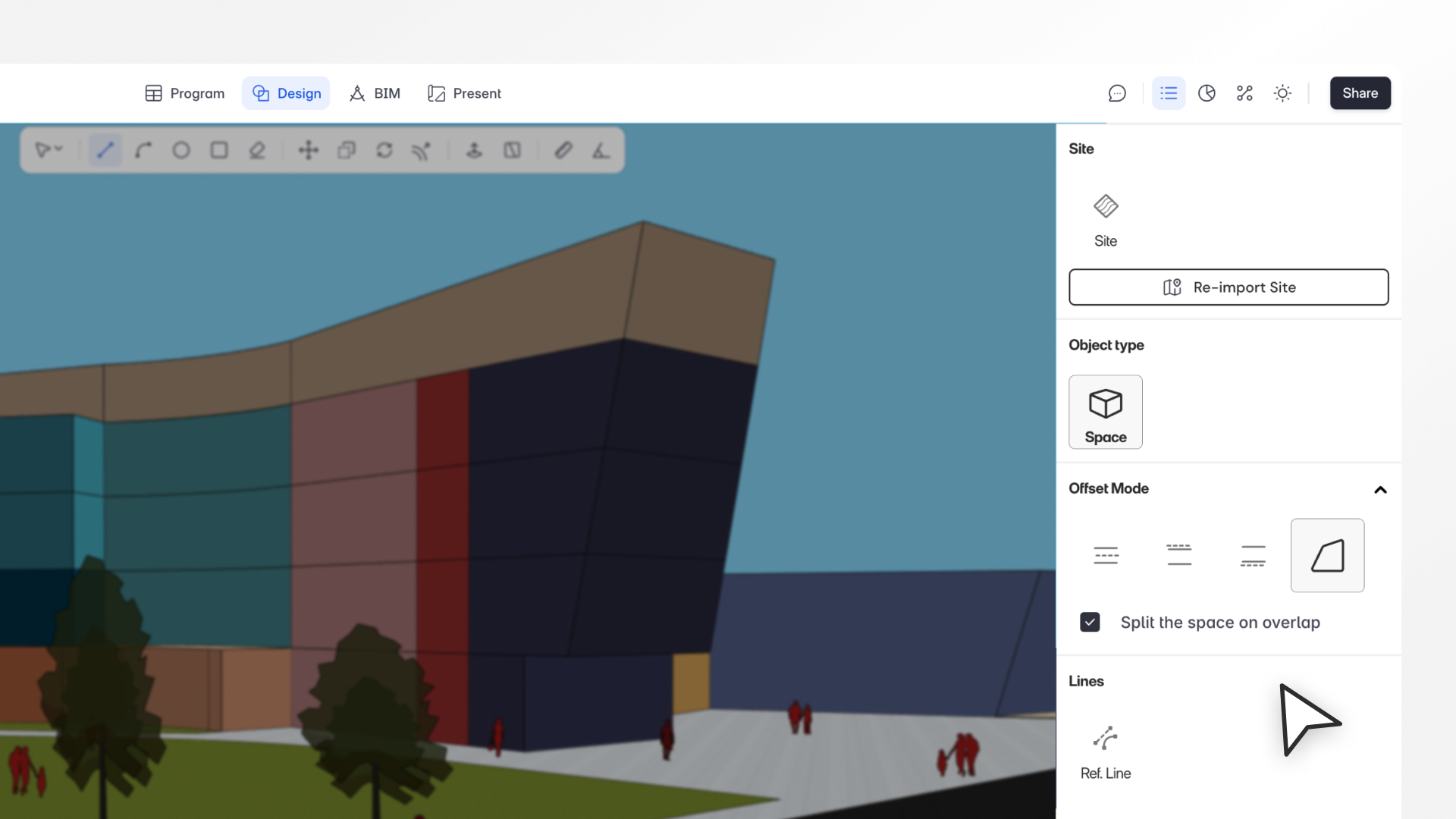
Task: Activate the Eraser tool
Action: coord(257,150)
